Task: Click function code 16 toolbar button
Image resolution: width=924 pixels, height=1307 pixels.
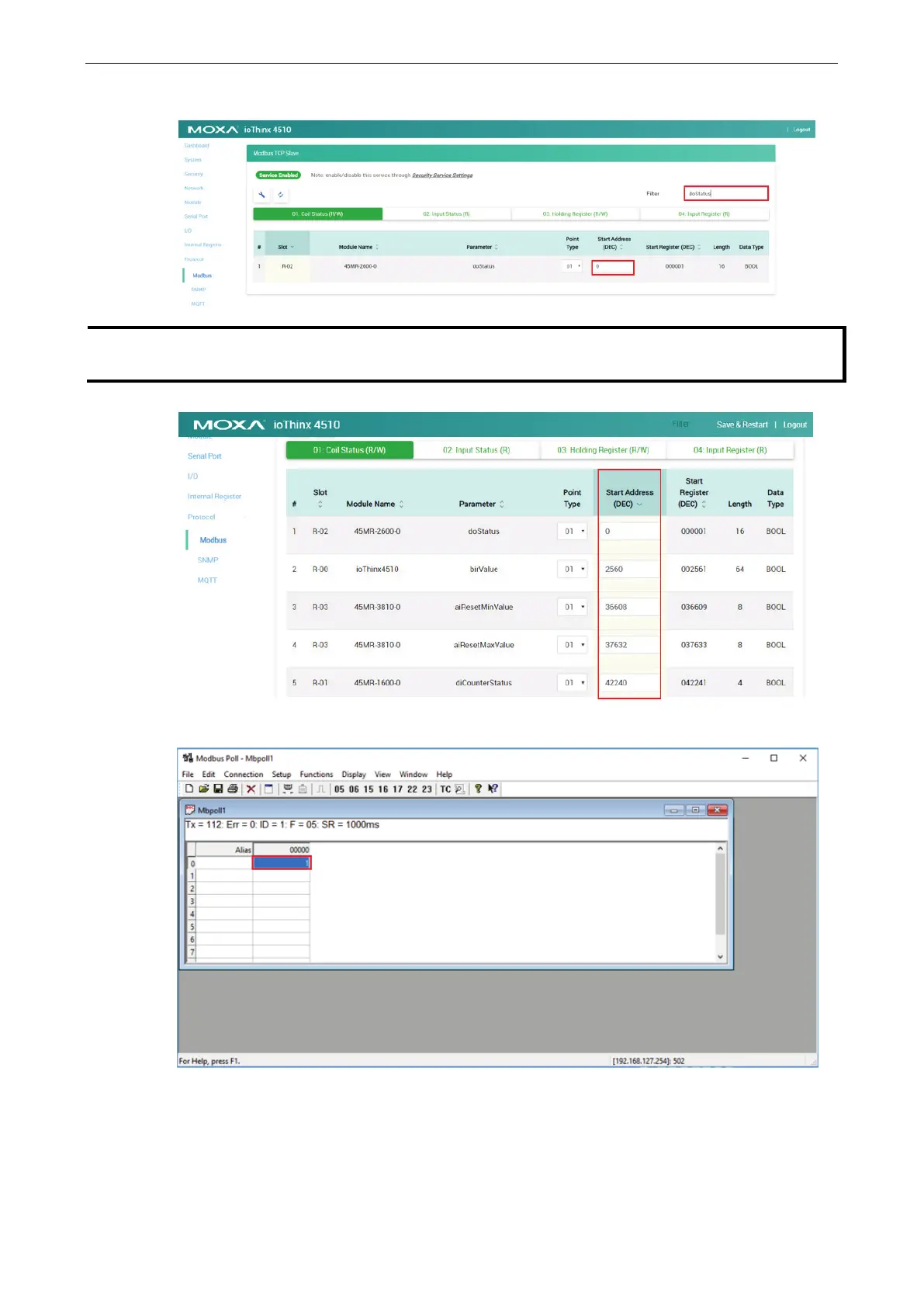Action: [x=383, y=789]
